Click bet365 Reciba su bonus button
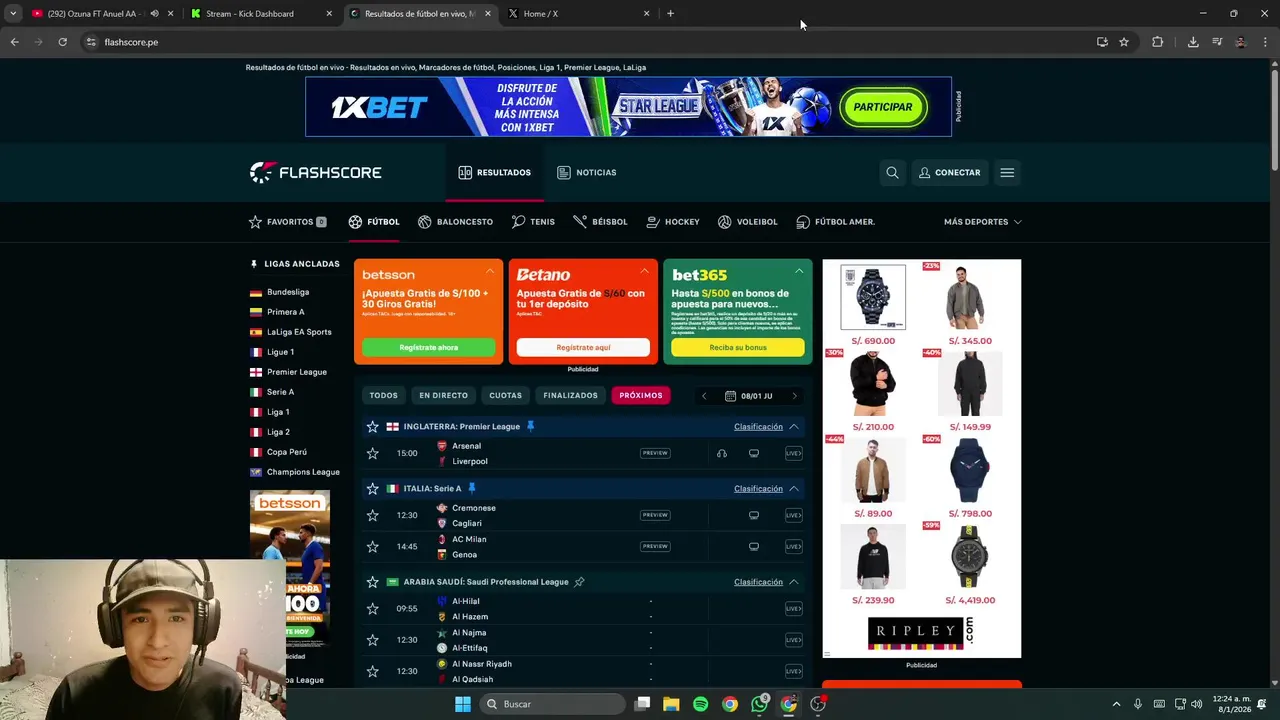1280x720 pixels. [737, 347]
